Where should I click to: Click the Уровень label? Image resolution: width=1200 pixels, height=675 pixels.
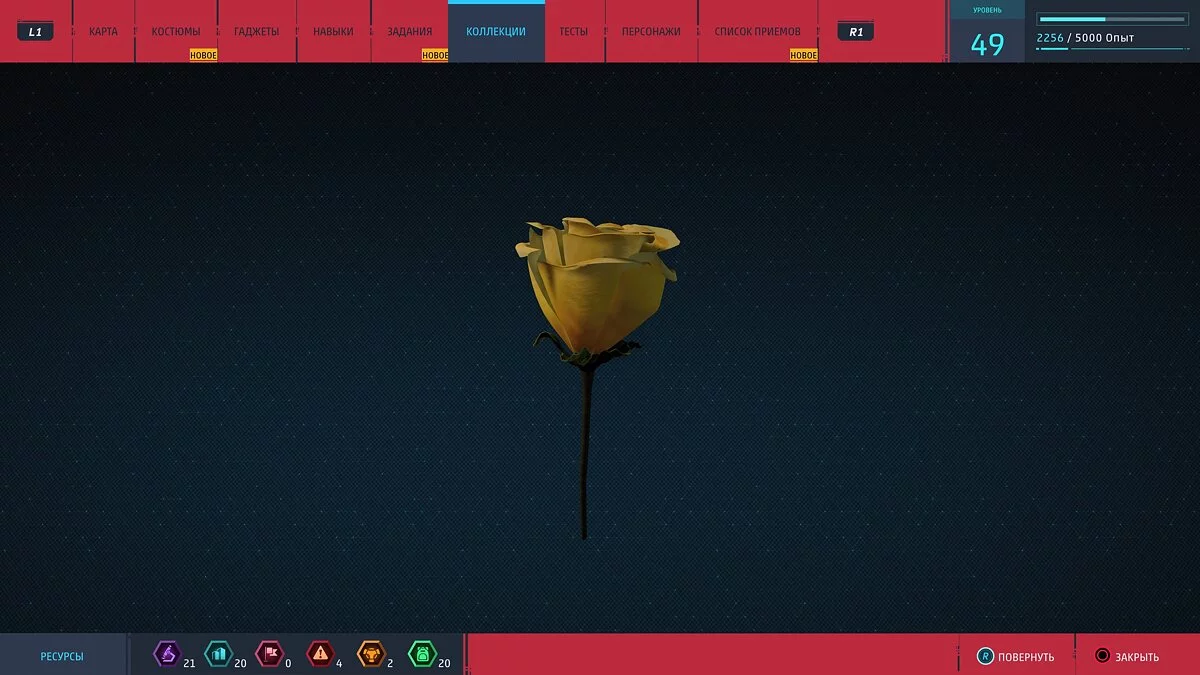coord(987,10)
